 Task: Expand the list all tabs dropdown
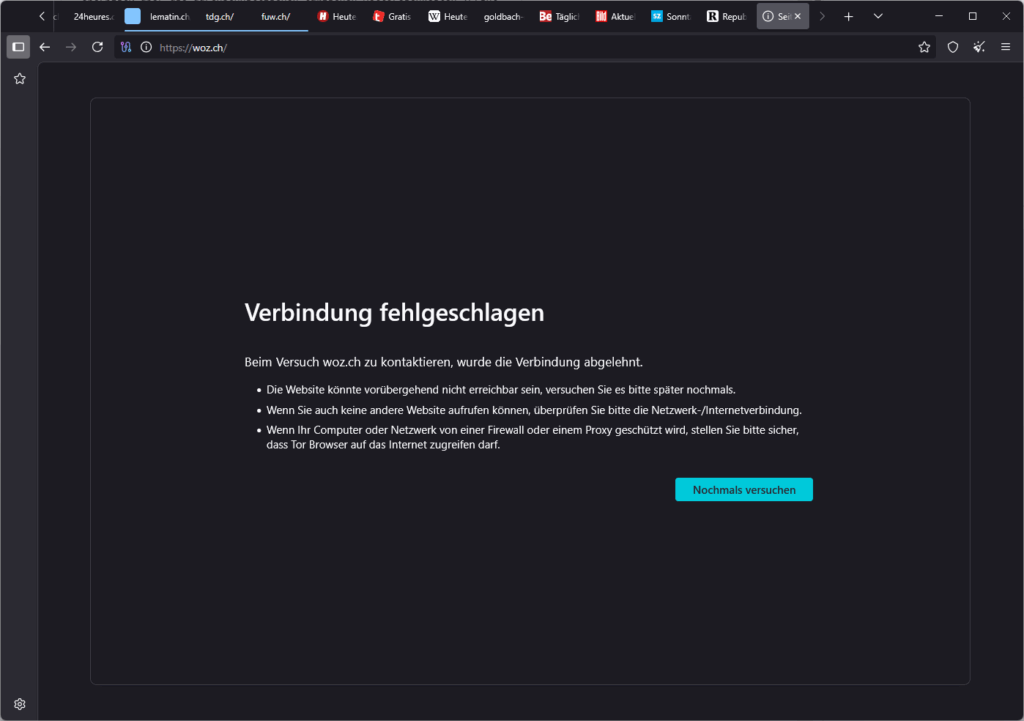tap(878, 16)
